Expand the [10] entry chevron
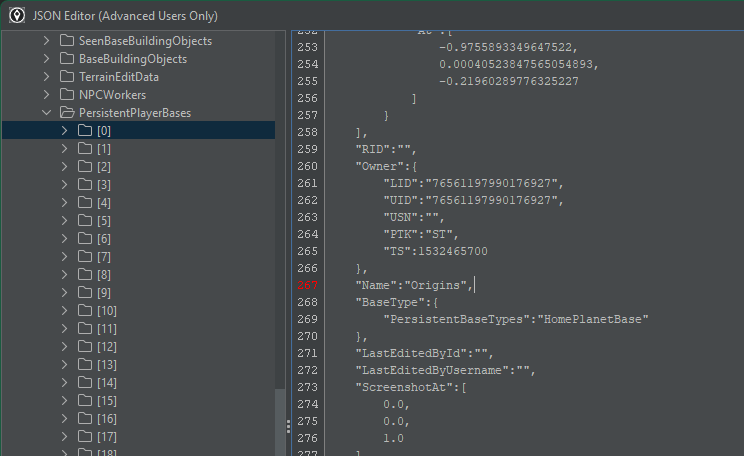Screen dimensions: 744x456 (64, 311)
